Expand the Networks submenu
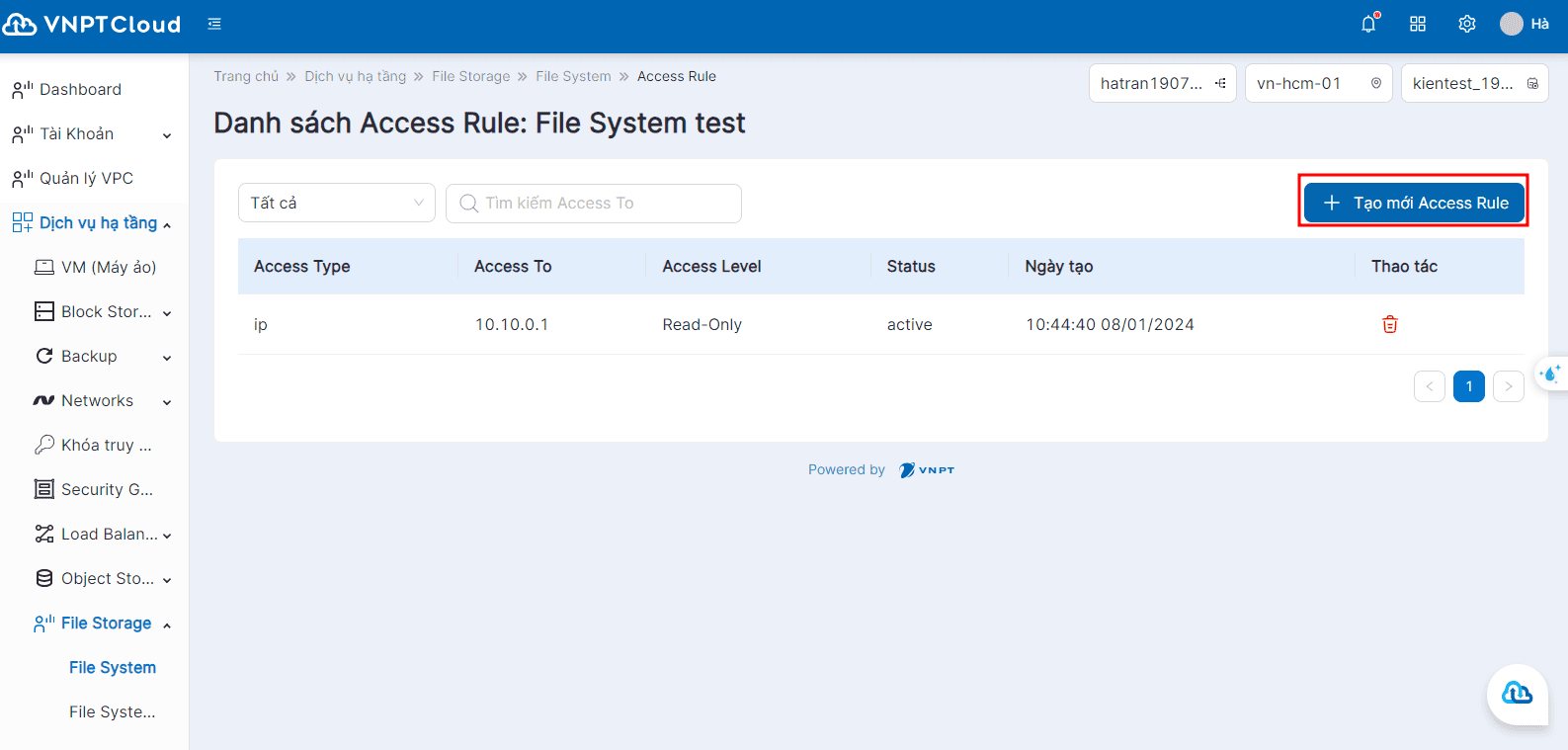This screenshot has width=1568, height=750. pos(167,402)
